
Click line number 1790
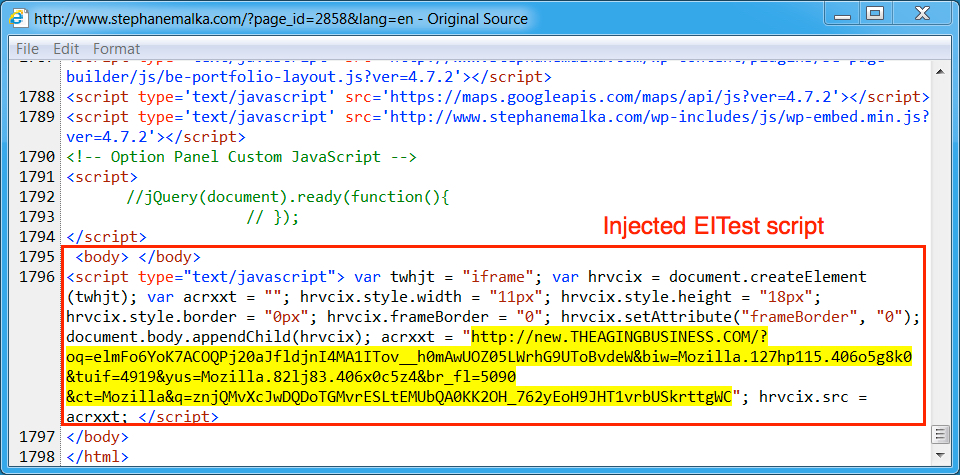37,157
